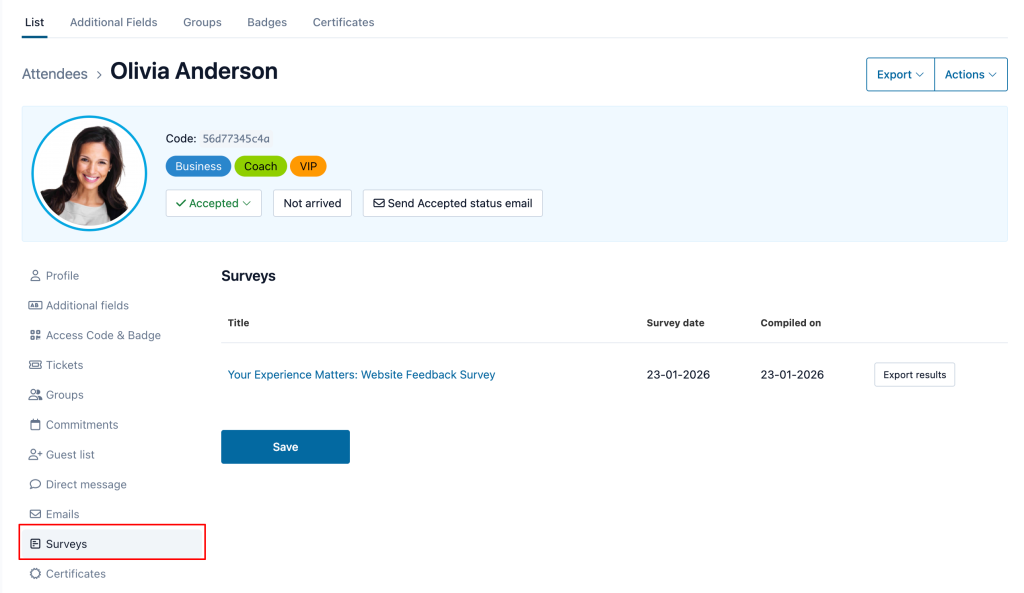Go back via Attendees breadcrumb

pos(54,74)
